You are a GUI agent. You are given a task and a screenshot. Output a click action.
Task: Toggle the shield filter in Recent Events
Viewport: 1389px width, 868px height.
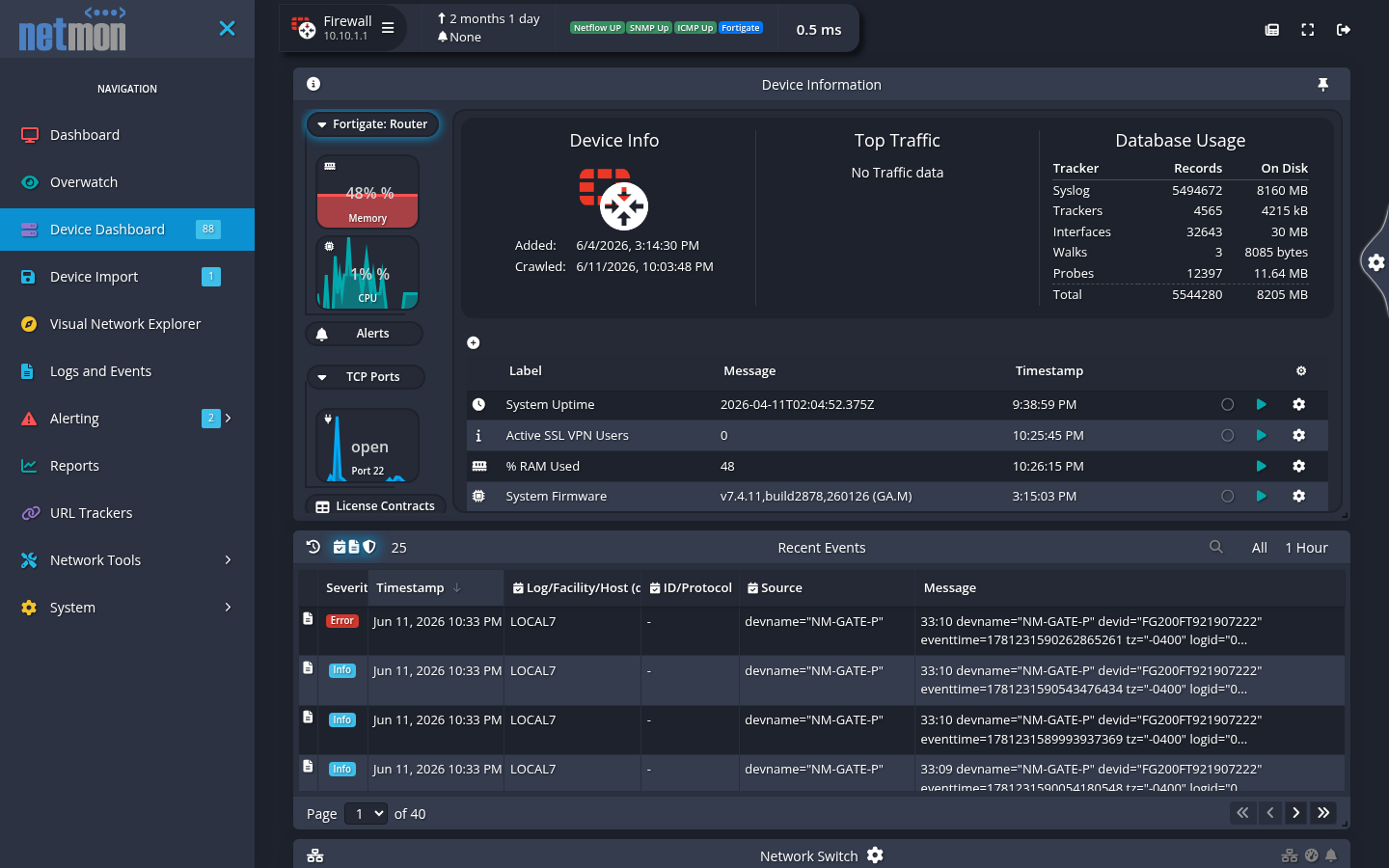coord(369,547)
